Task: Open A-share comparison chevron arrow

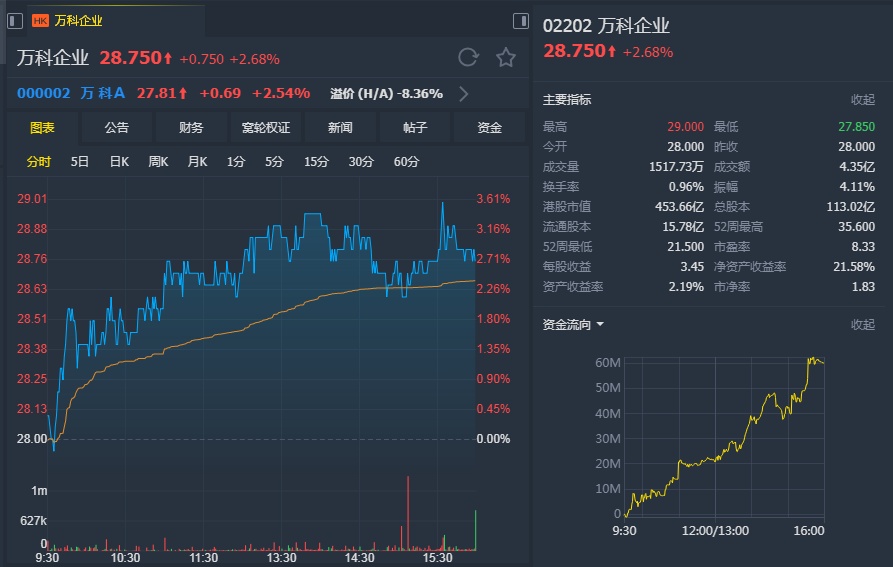Action: pyautogui.click(x=464, y=94)
